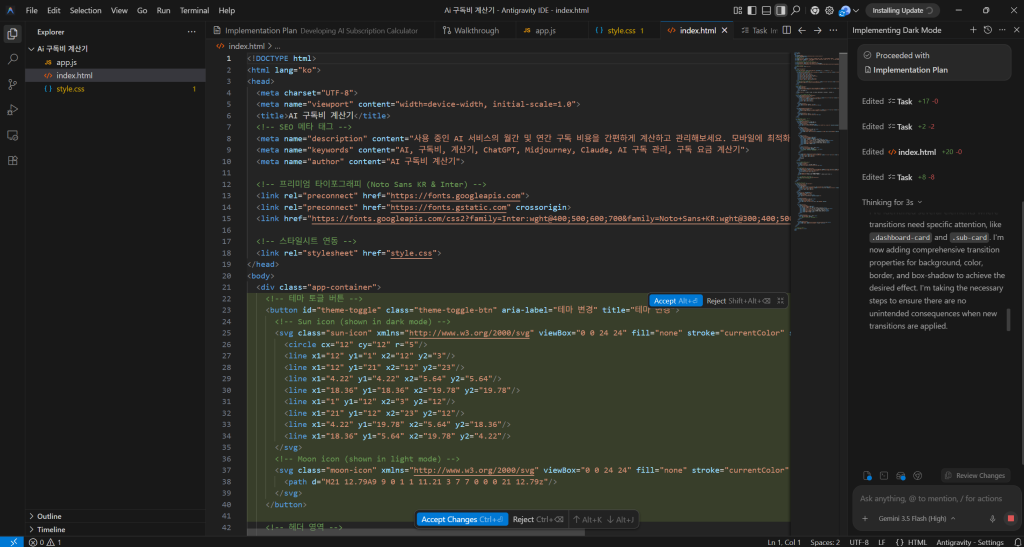Open the Gemini 3.5 Flash model dropdown
Screen dimensions: 1024x547
(x=908, y=518)
